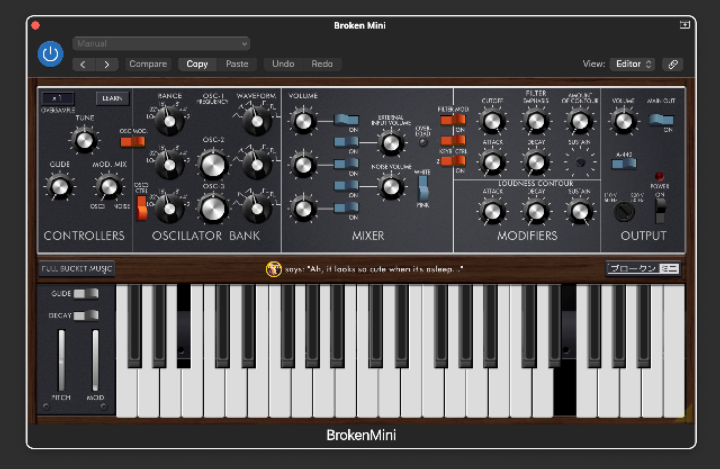
Task: Click the Amount of Contour knob
Action: pos(579,121)
